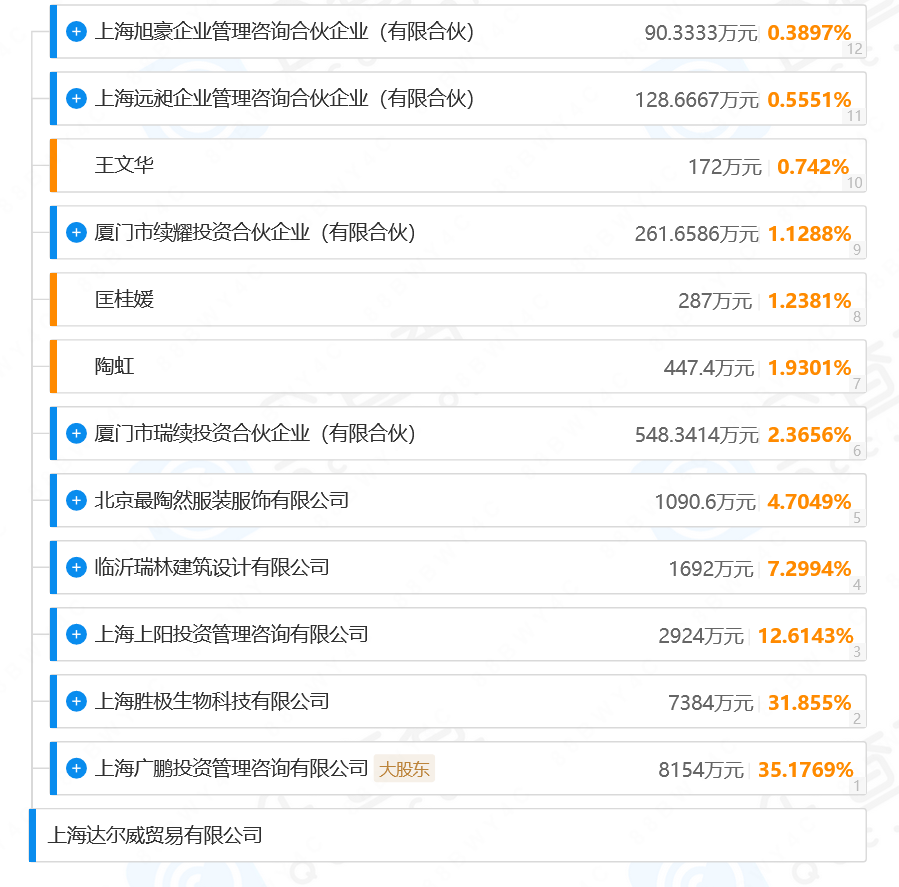The width and height of the screenshot is (899, 887).
Task: Click plus icon beside 厦门市瑞续投资合伙企业
Action: pyautogui.click(x=76, y=434)
